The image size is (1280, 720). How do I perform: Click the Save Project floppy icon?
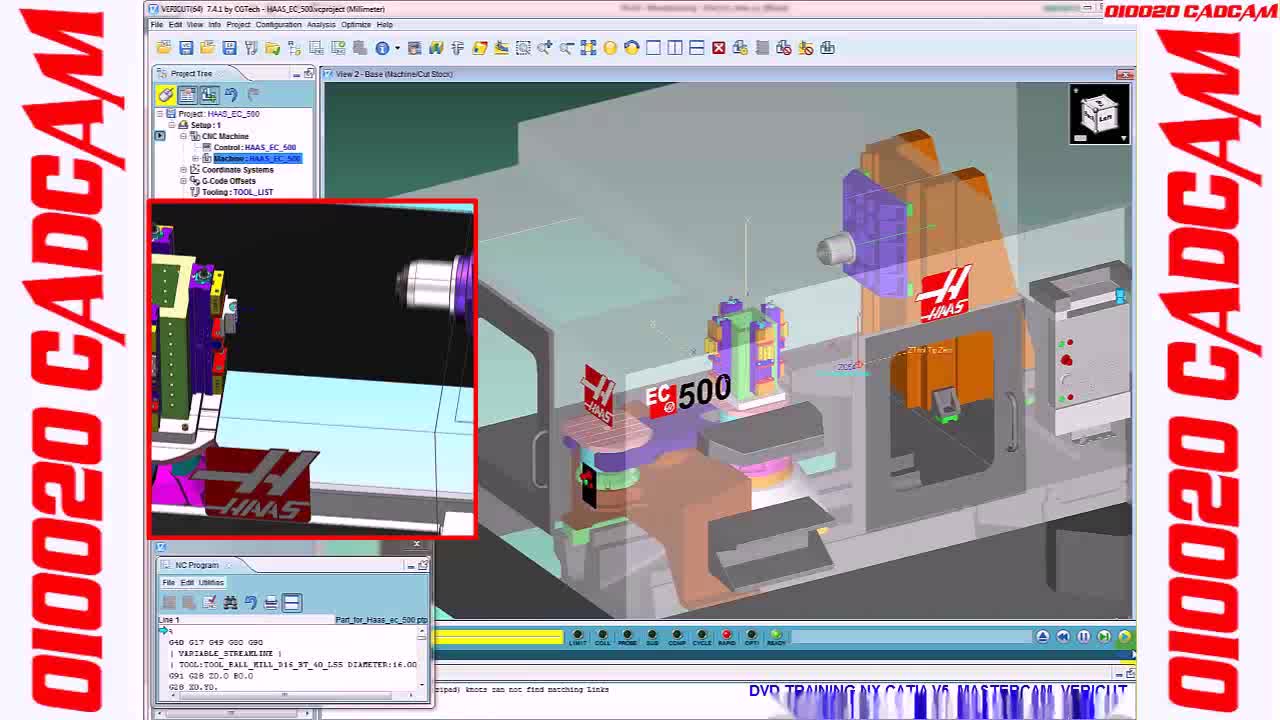[x=186, y=48]
